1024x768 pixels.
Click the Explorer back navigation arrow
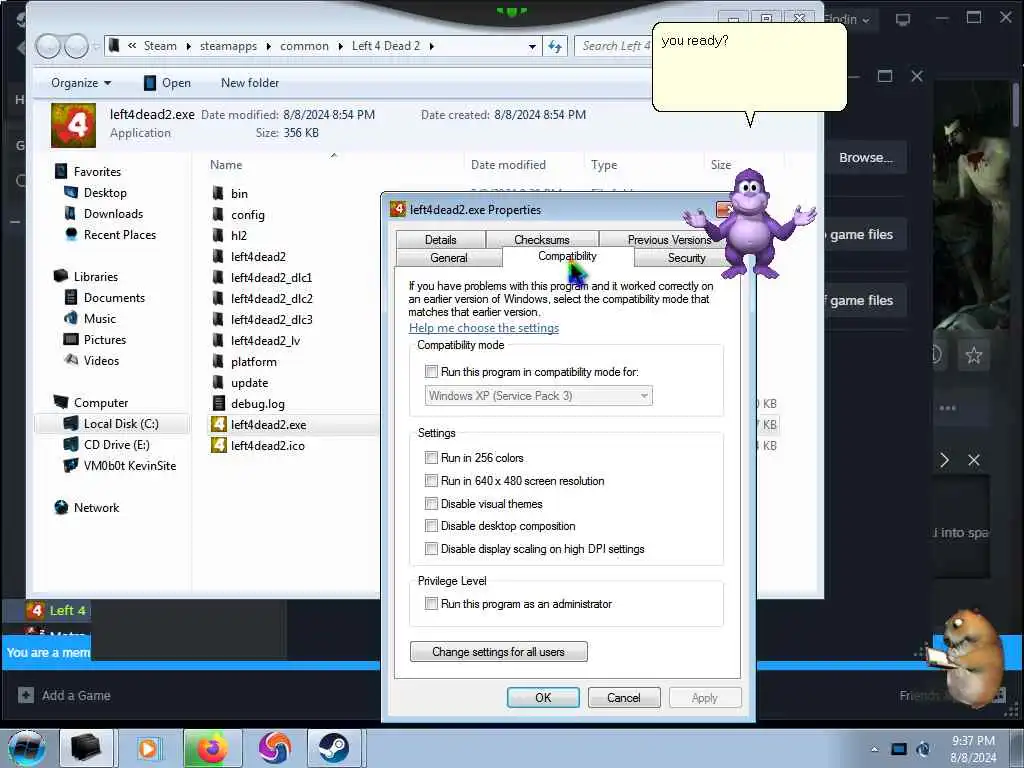(48, 46)
